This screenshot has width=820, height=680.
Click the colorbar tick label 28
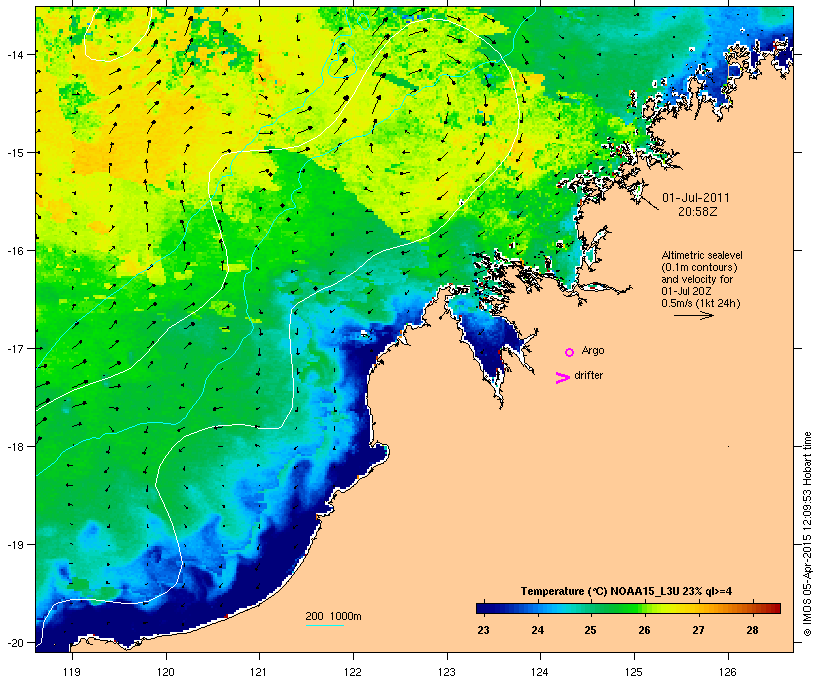(x=752, y=630)
